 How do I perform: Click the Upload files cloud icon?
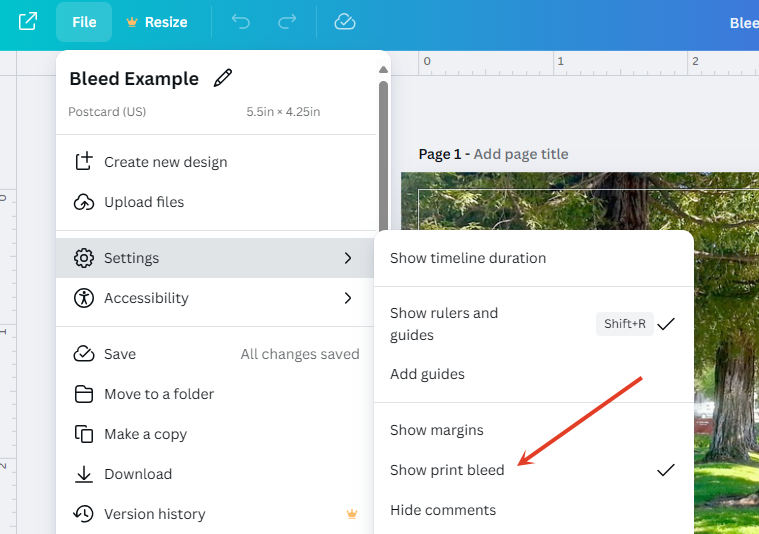[84, 202]
